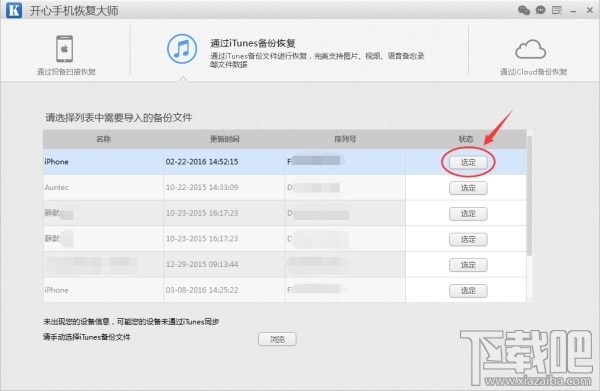The height and width of the screenshot is (391, 600).
Task: Open the chat bubble support icon
Action: click(540, 10)
